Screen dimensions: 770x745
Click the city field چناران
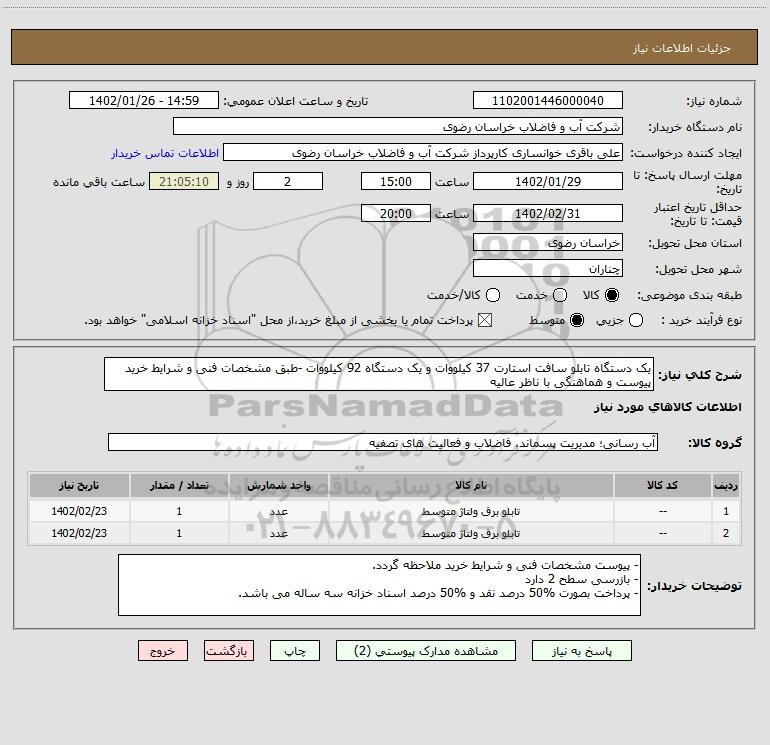coord(548,268)
